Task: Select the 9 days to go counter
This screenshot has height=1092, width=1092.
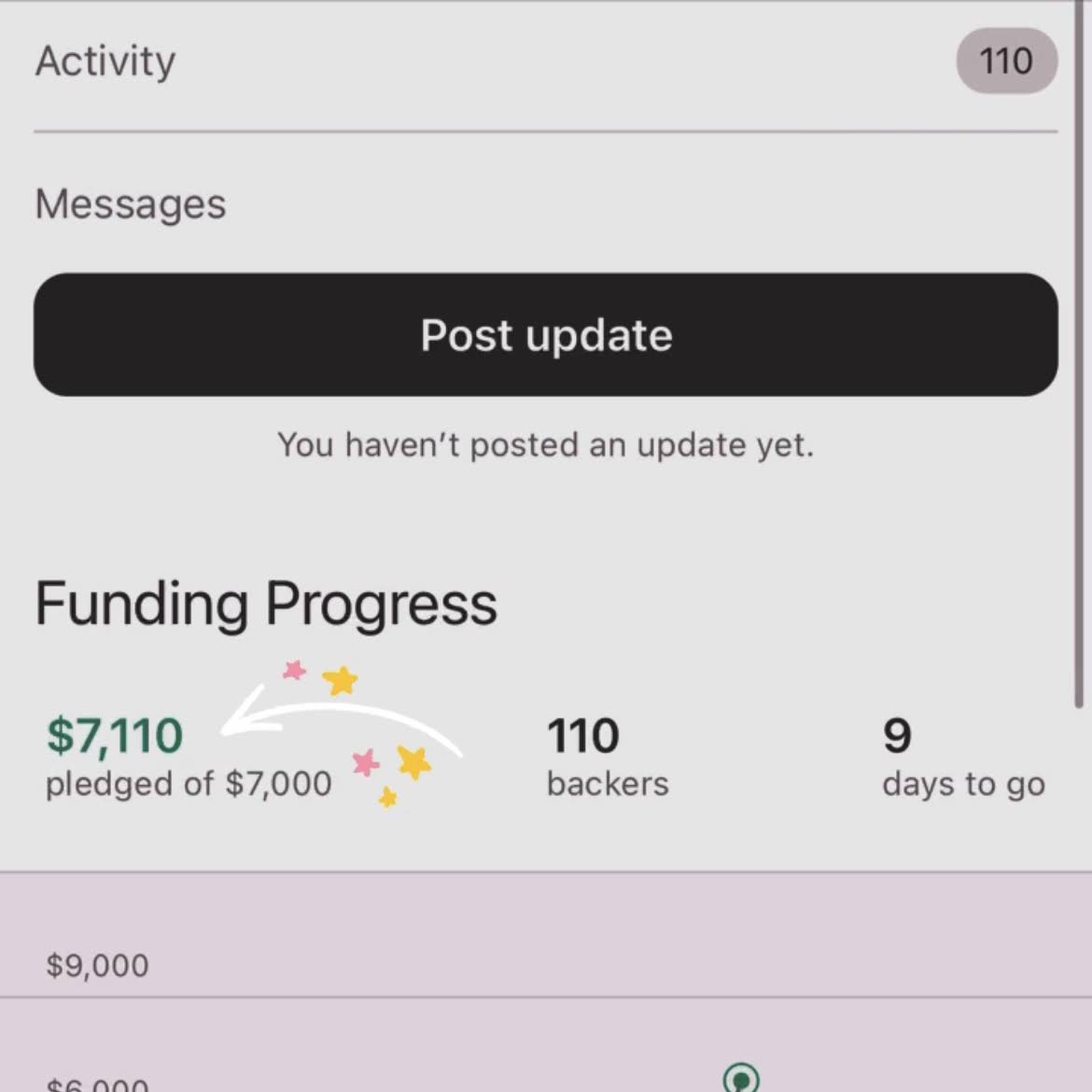Action: [897, 735]
